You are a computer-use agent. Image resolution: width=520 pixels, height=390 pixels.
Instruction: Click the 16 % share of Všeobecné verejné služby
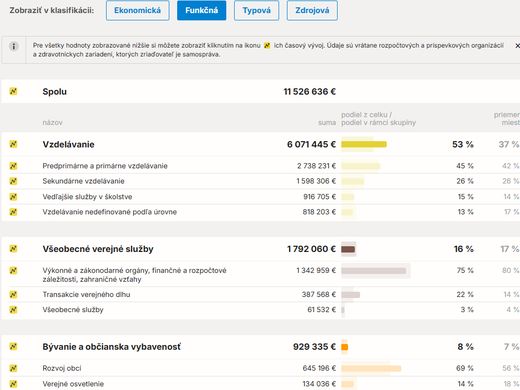coord(463,249)
